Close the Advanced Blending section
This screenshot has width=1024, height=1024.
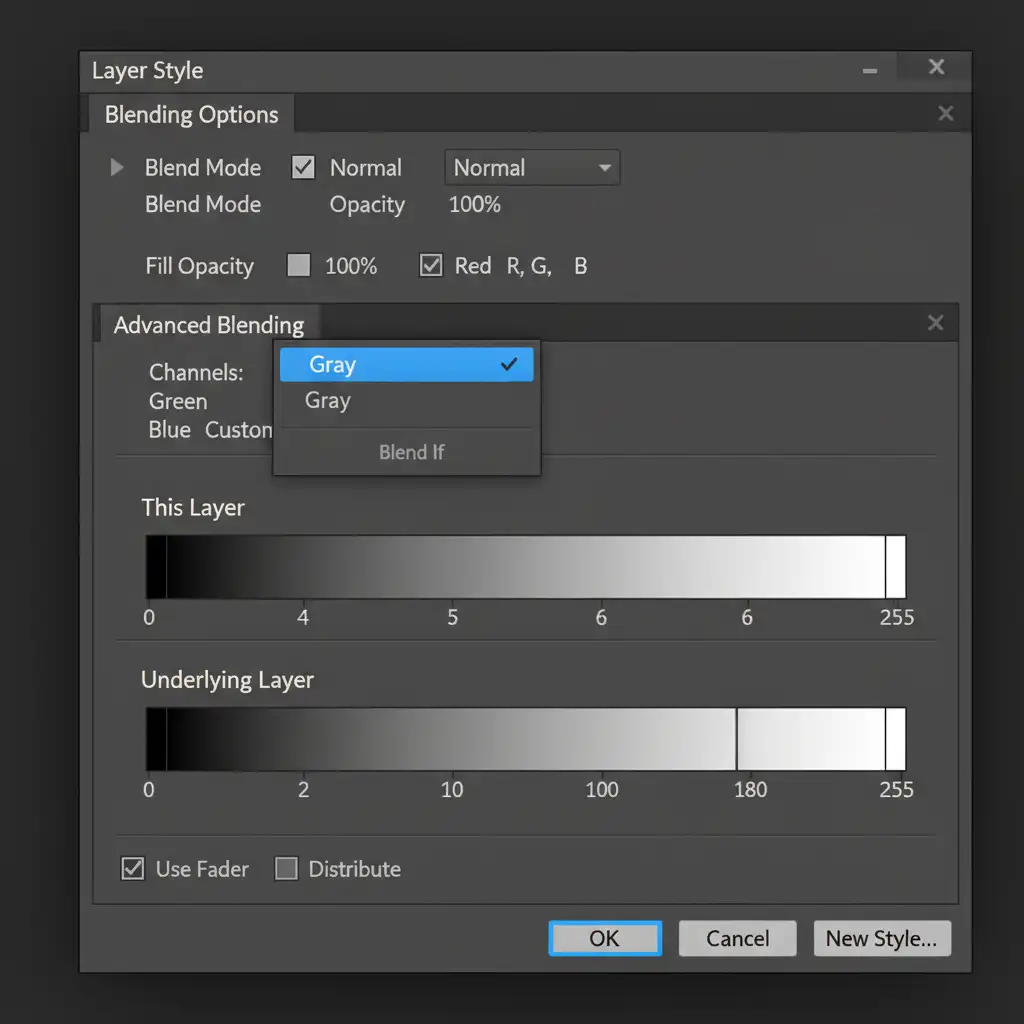(935, 323)
